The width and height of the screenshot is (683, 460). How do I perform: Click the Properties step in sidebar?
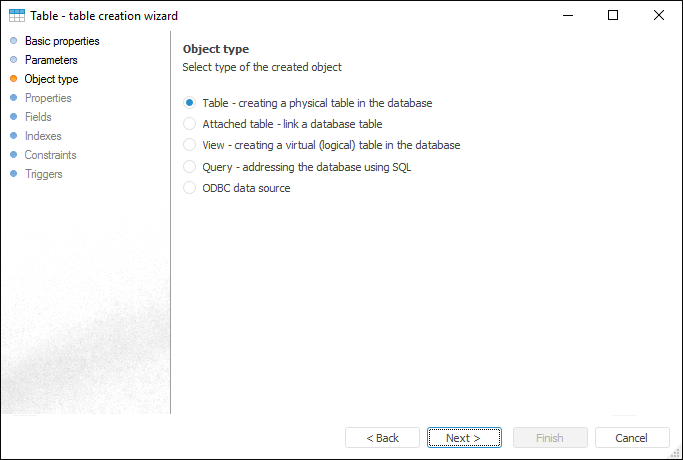48,98
